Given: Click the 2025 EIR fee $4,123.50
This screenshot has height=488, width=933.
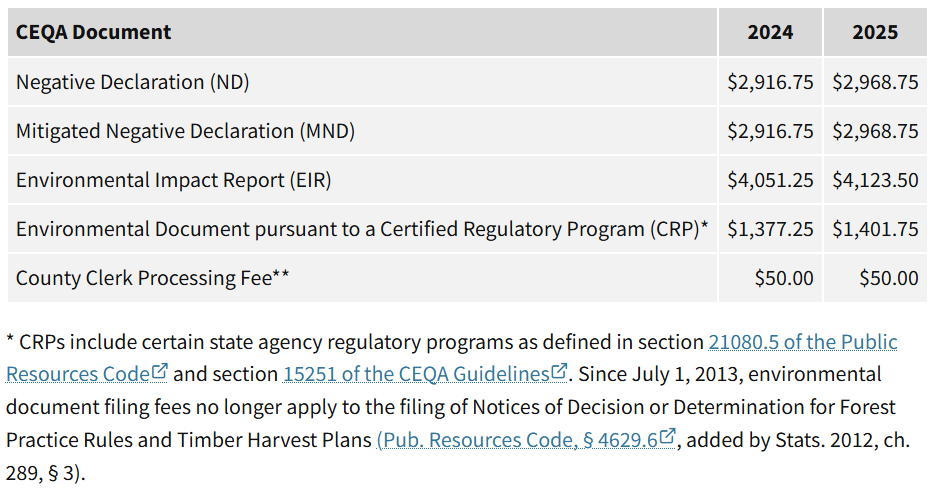Looking at the screenshot, I should (x=875, y=180).
